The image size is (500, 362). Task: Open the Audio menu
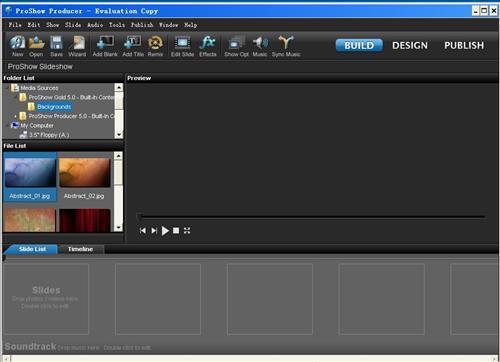tap(95, 25)
